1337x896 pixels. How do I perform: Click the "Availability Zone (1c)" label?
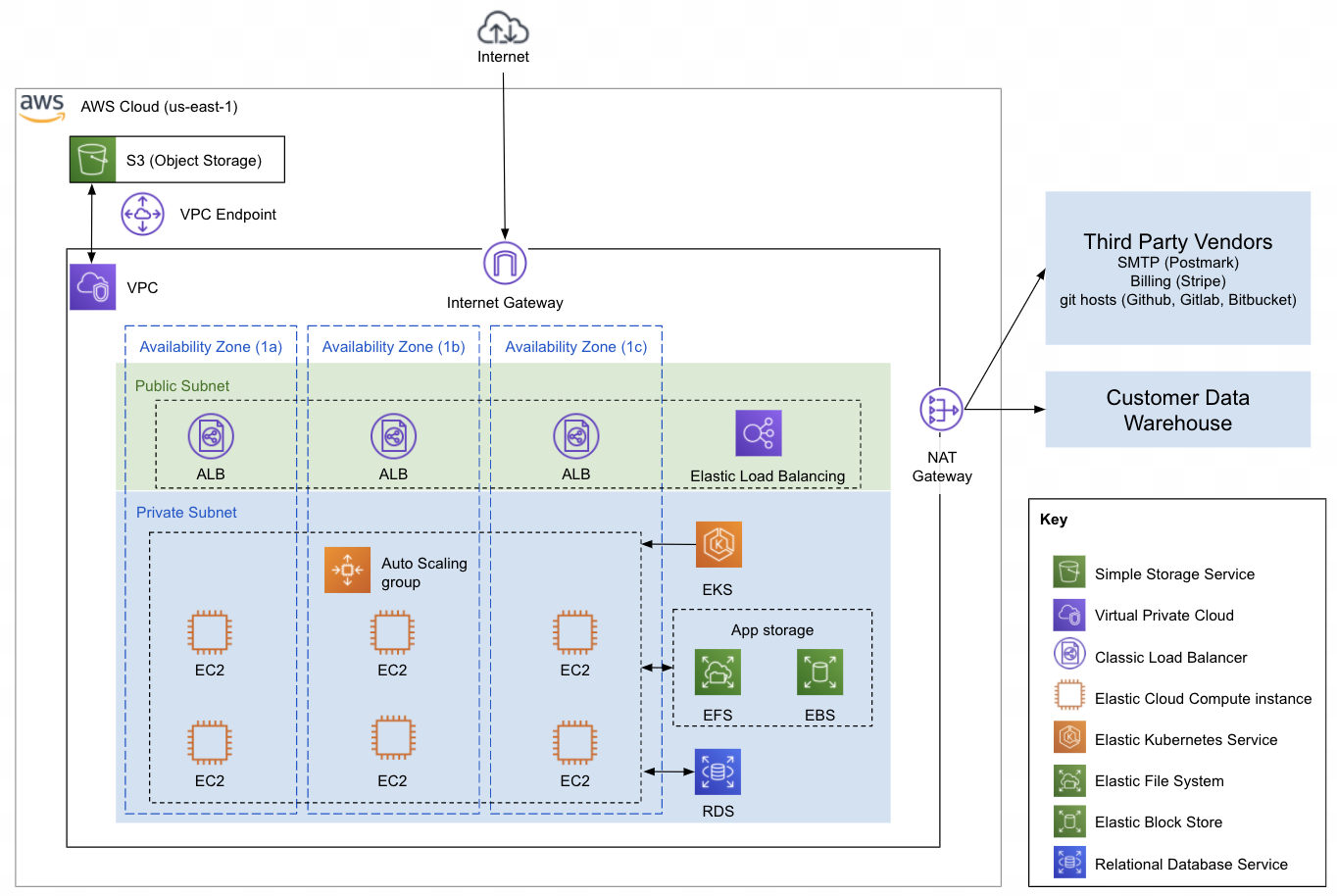576,347
